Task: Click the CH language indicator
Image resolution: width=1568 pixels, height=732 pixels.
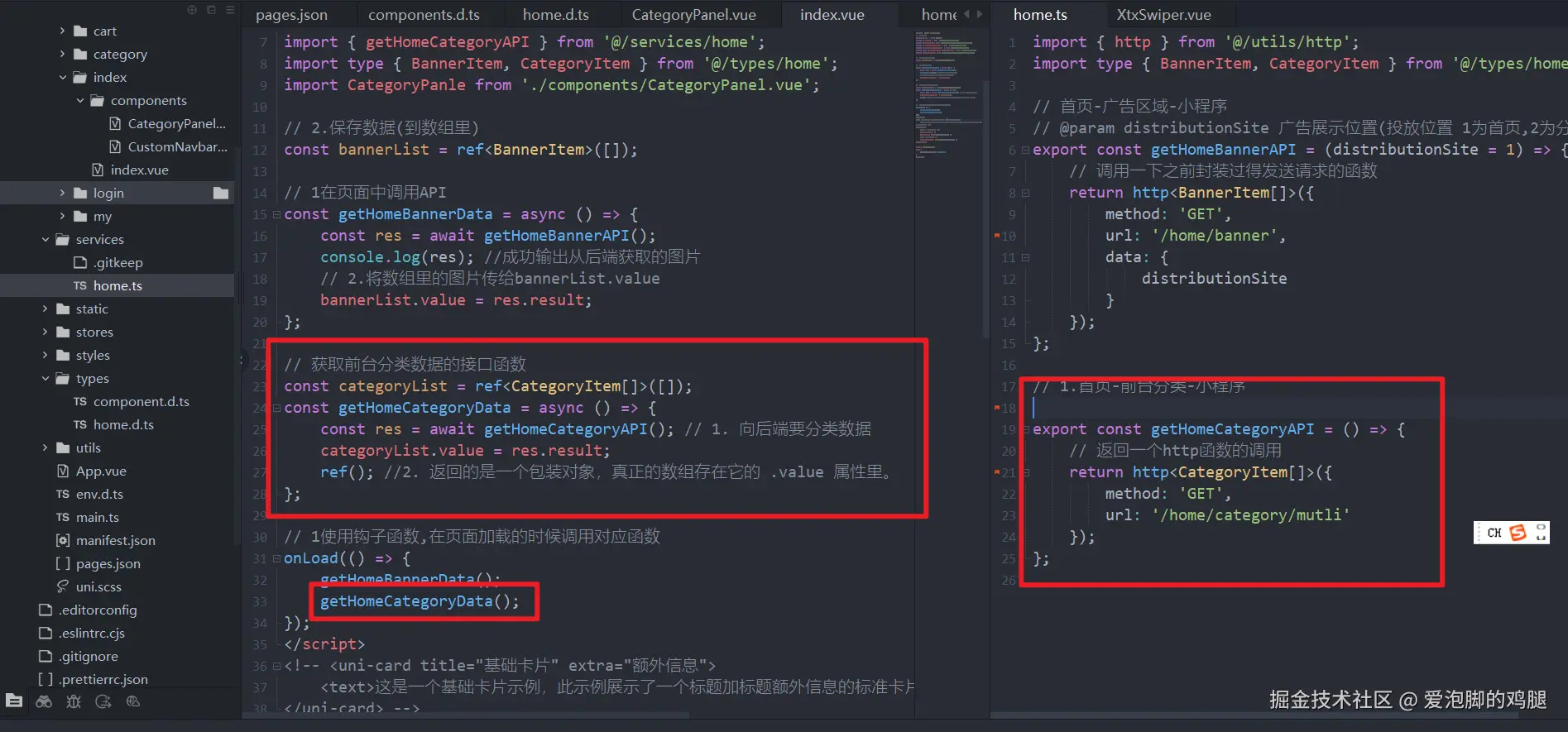Action: [1494, 533]
